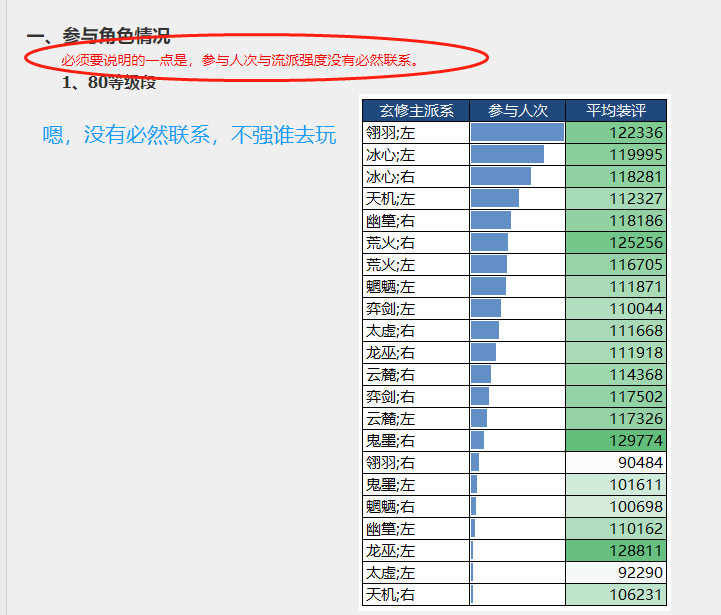Click the value 114368

click(x=636, y=375)
